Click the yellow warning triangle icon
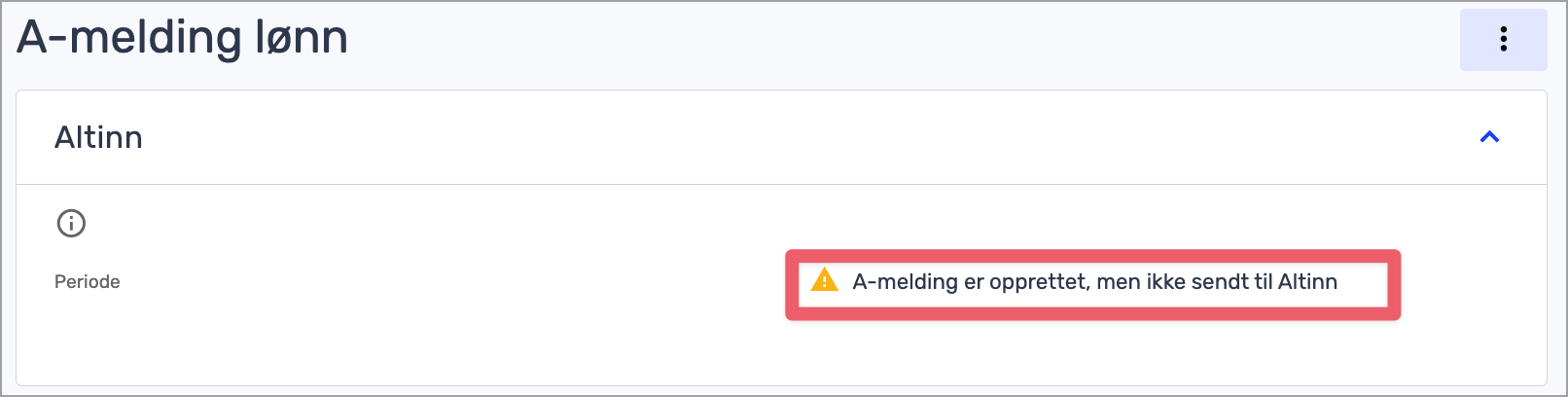The width and height of the screenshot is (1568, 397). [824, 280]
